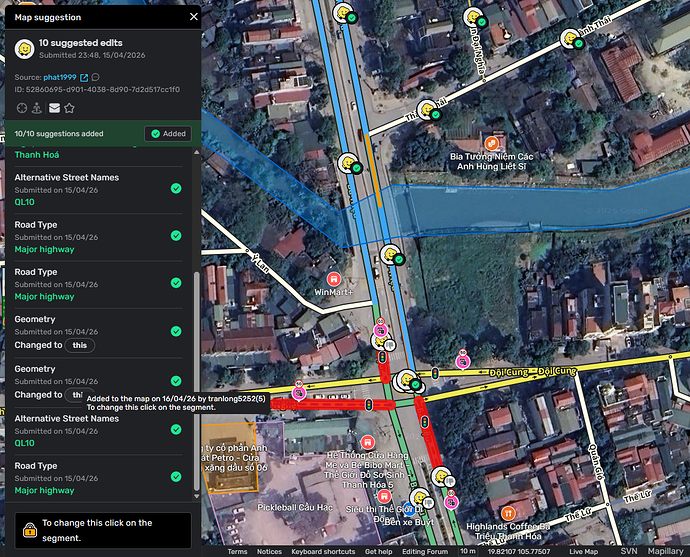The width and height of the screenshot is (690, 557).
Task: Click green check for Alternative Street Names QL10
Action: (176, 188)
